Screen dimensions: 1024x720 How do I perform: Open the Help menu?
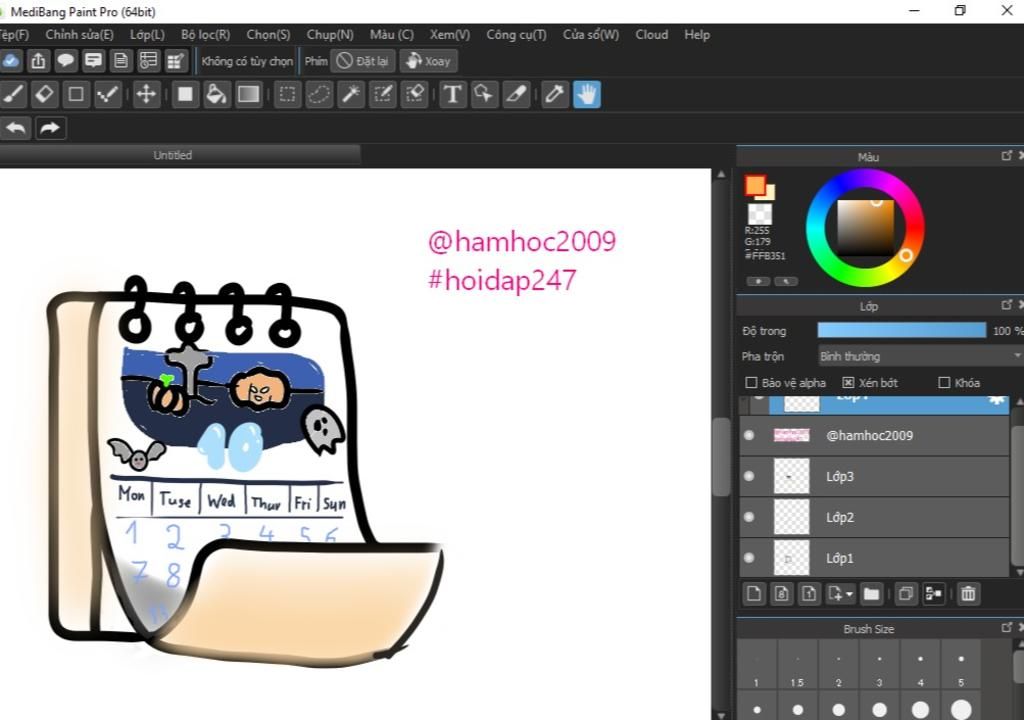(x=697, y=35)
